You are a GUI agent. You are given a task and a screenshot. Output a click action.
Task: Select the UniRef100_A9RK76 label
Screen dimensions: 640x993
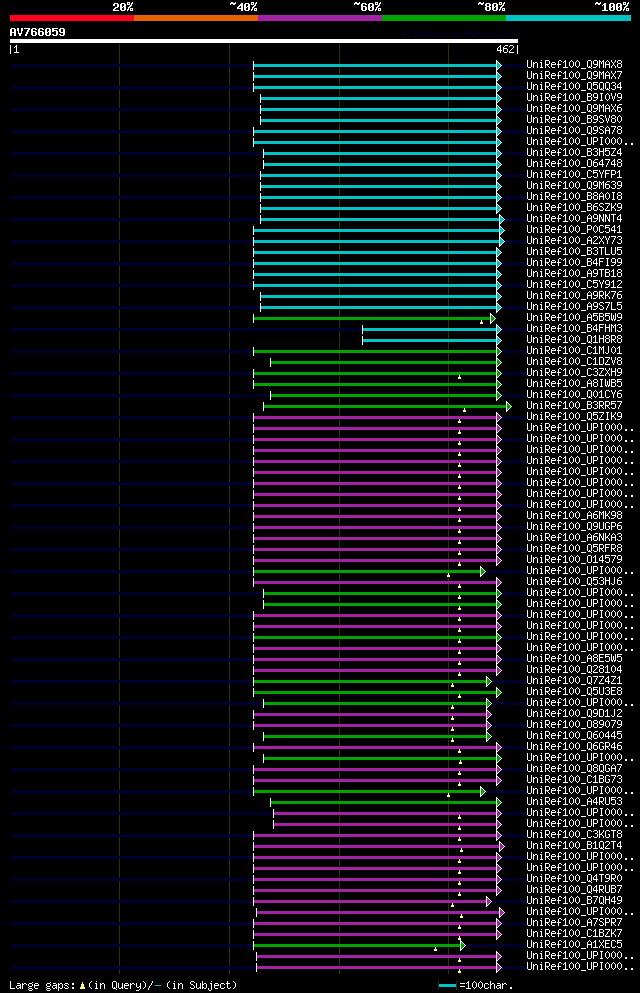(x=574, y=296)
